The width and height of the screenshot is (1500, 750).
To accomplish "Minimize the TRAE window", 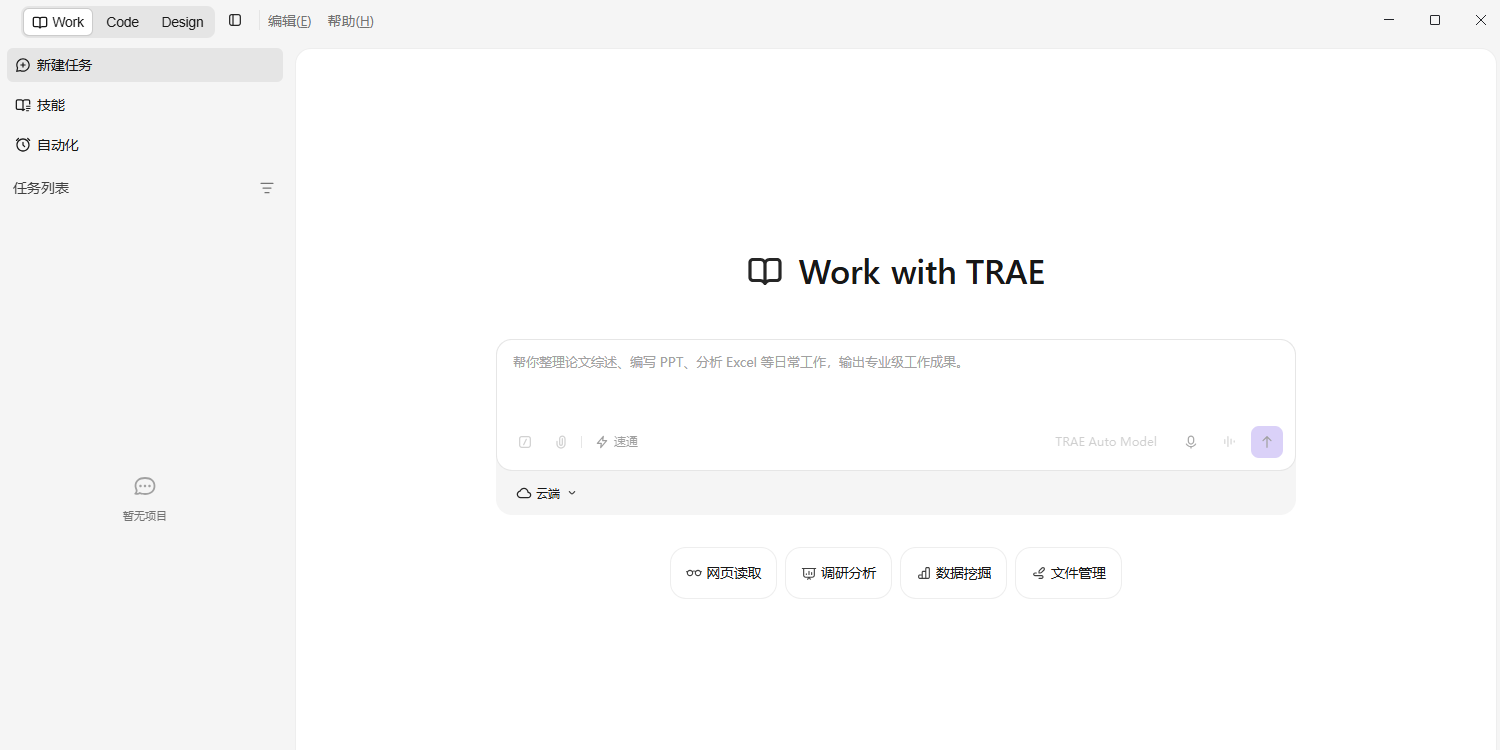I will coord(1389,20).
